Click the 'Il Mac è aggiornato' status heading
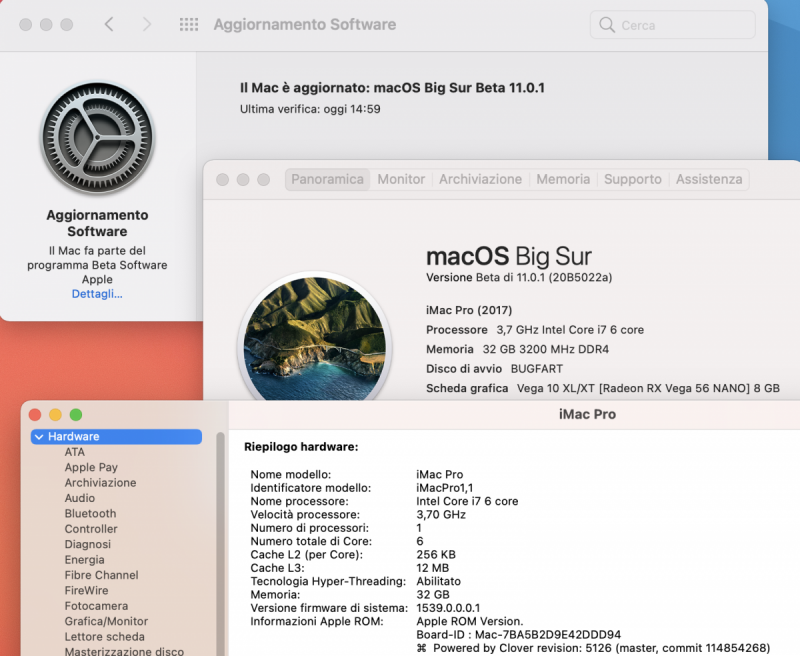This screenshot has height=656, width=800. coord(392,88)
